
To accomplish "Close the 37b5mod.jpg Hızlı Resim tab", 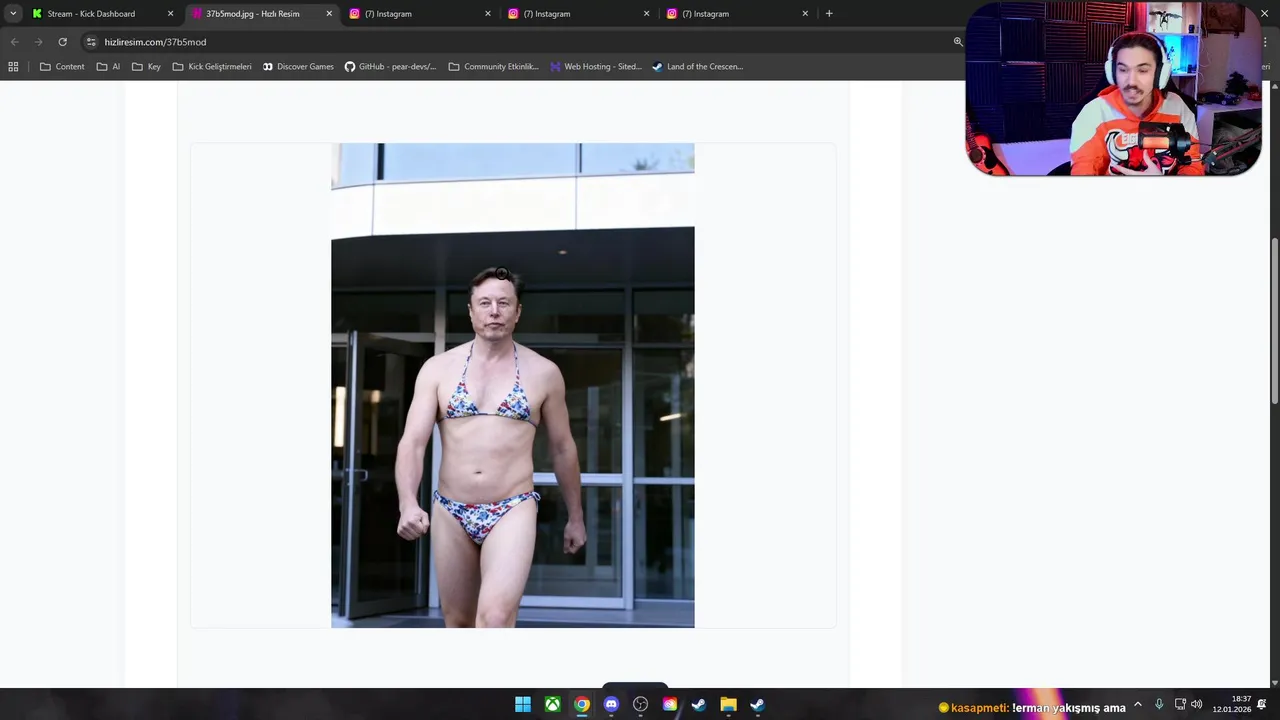I will click(x=329, y=14).
